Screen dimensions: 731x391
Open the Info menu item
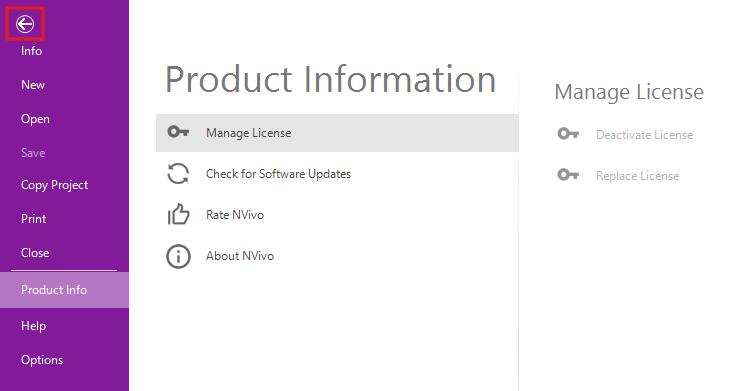31,51
